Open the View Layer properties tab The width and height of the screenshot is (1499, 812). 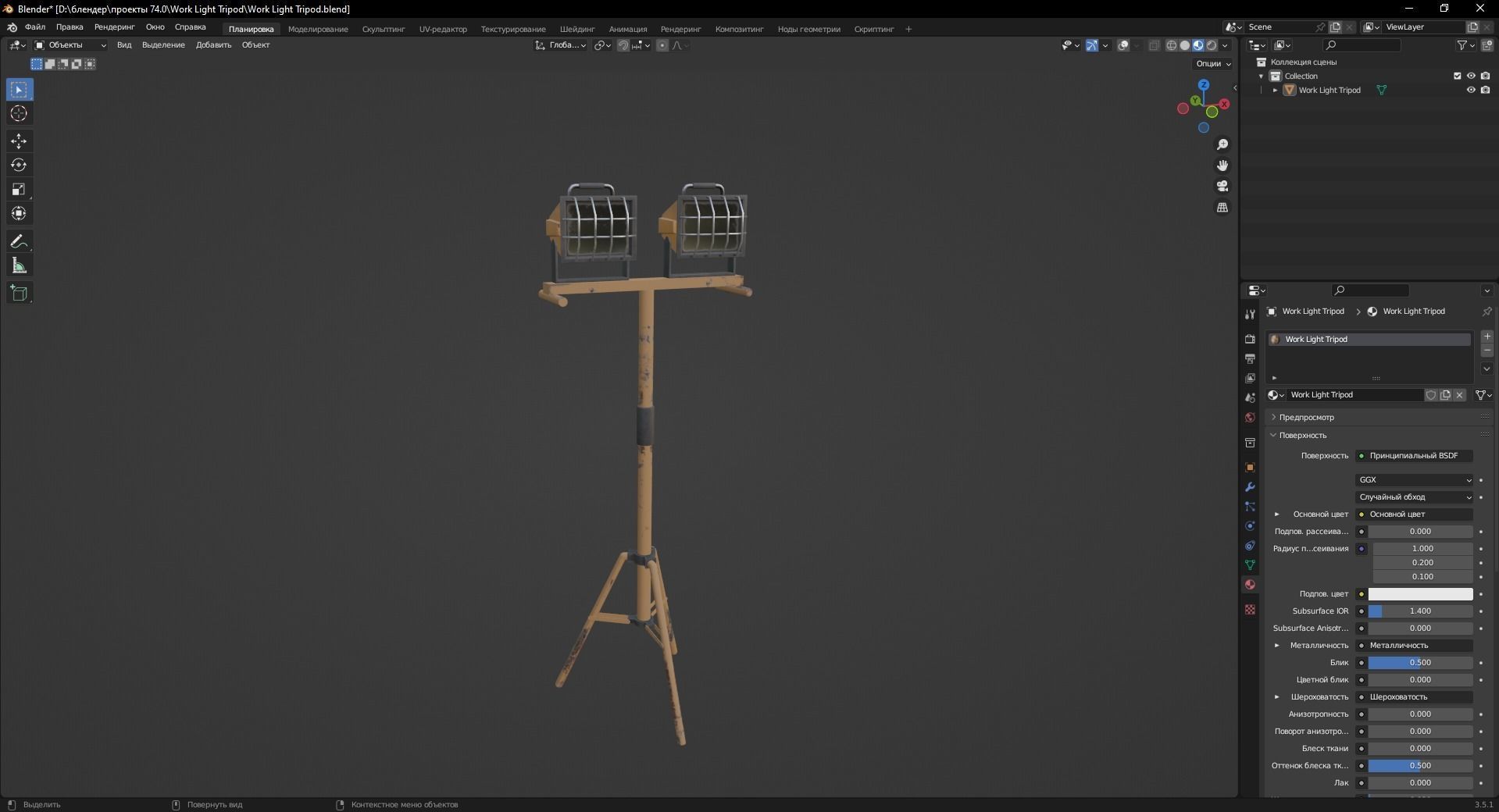point(1250,379)
